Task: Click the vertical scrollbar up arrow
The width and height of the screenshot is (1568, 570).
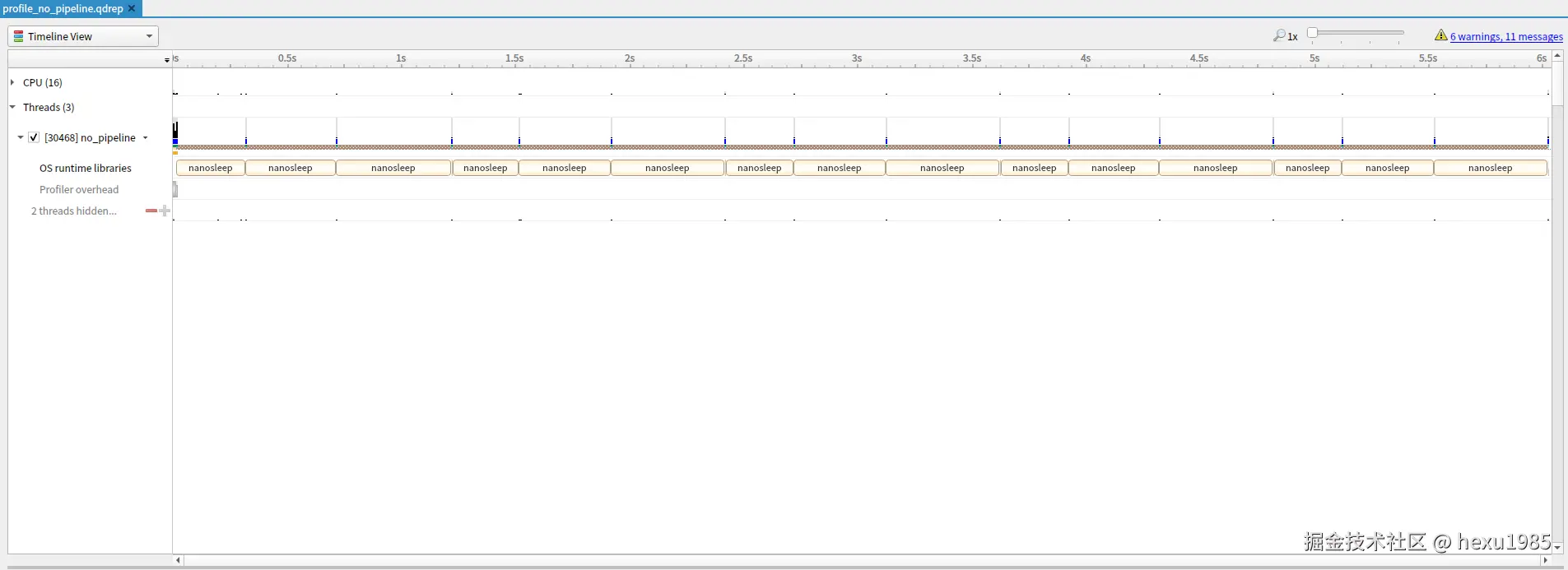Action: pyautogui.click(x=1557, y=55)
